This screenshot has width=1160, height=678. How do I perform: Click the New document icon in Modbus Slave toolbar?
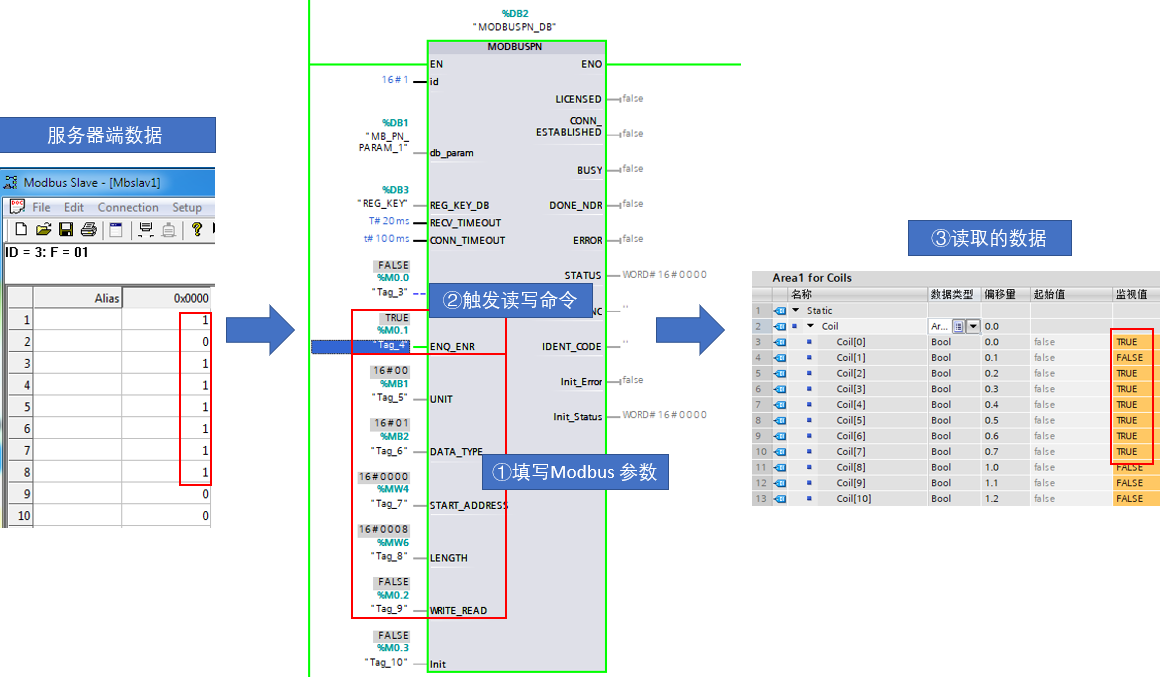pos(21,229)
